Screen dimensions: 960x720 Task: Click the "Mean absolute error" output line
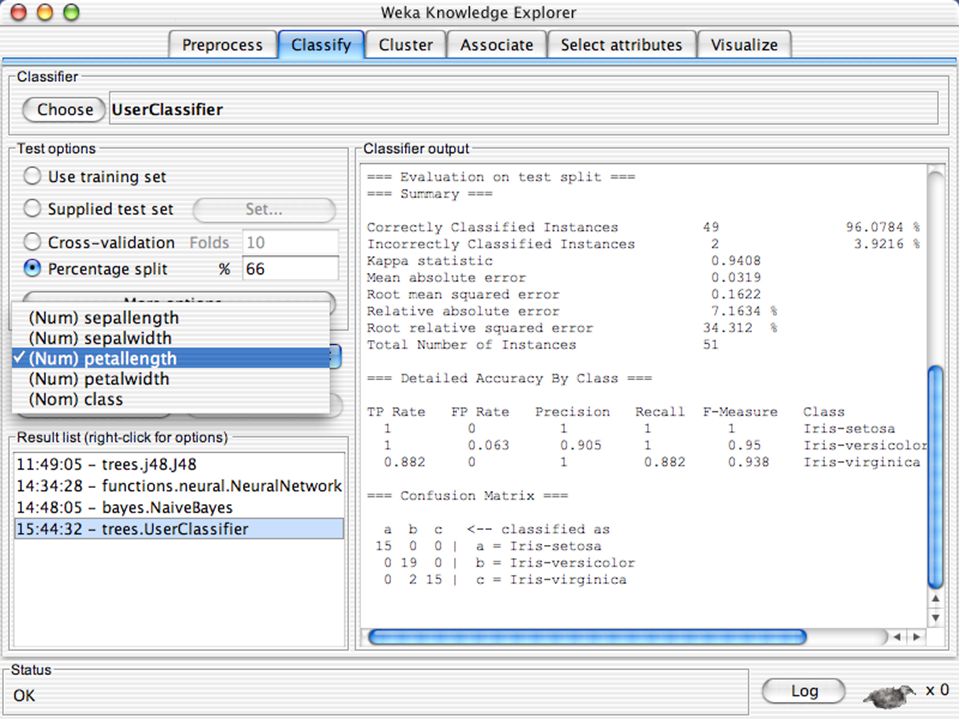[x=564, y=278]
